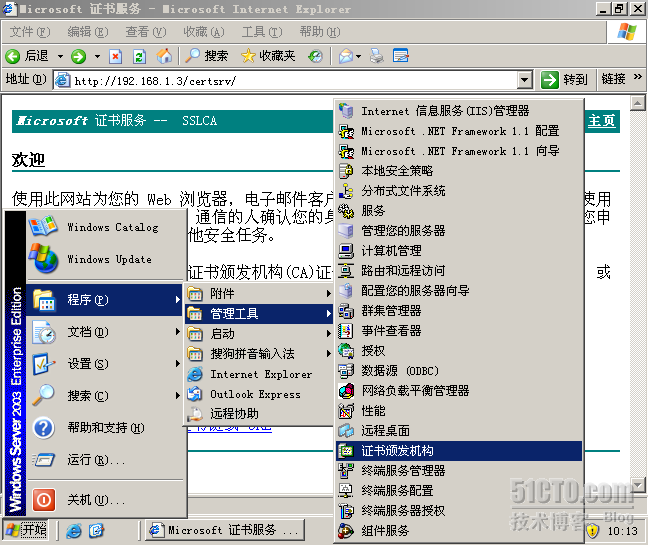Image resolution: width=648 pixels, height=545 pixels.
Task: Launch Outlook Express from Programs menu
Action: tap(259, 394)
